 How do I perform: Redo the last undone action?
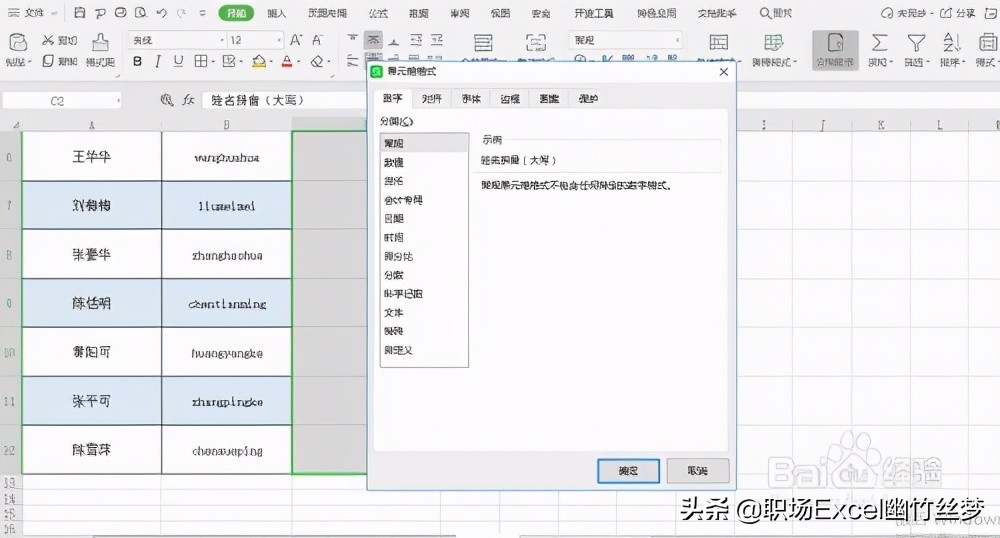[x=181, y=12]
